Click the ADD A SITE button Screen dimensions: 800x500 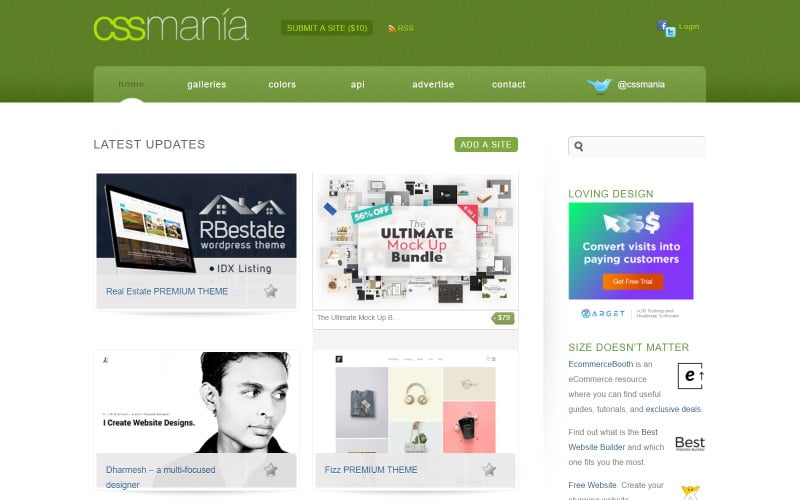[x=486, y=144]
